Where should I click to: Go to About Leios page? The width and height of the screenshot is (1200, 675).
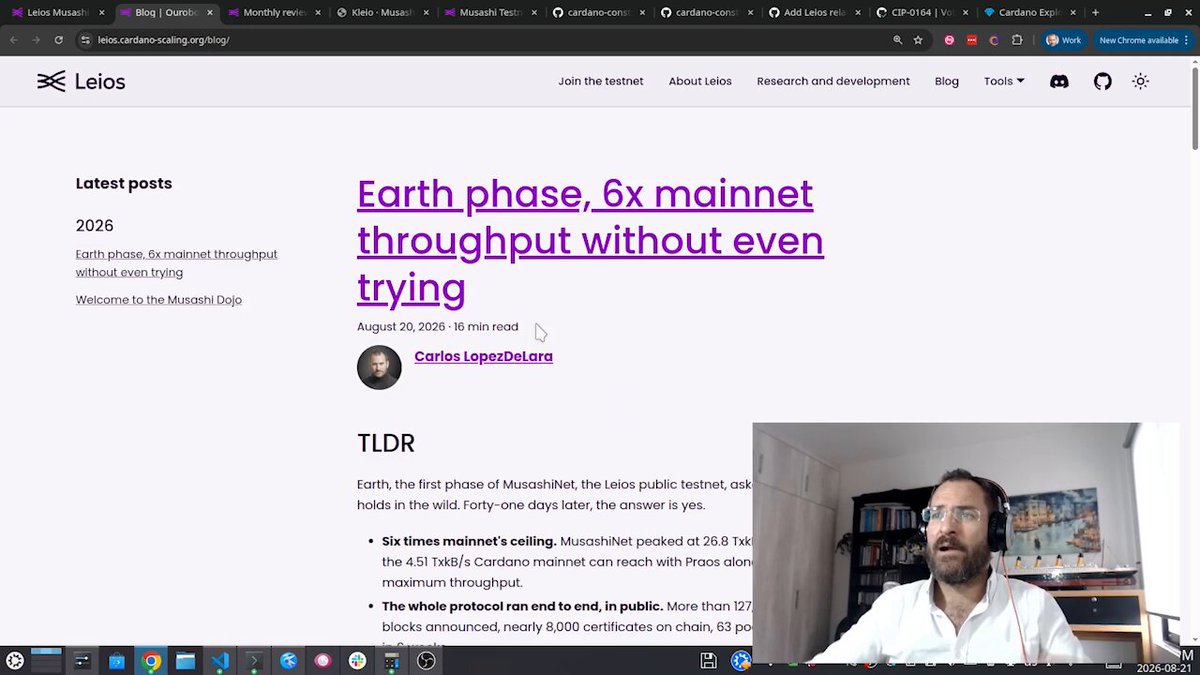700,81
